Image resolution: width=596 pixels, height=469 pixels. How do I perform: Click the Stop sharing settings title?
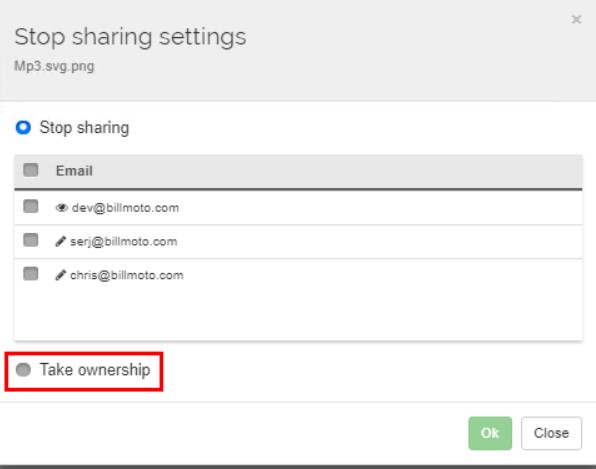[x=130, y=37]
